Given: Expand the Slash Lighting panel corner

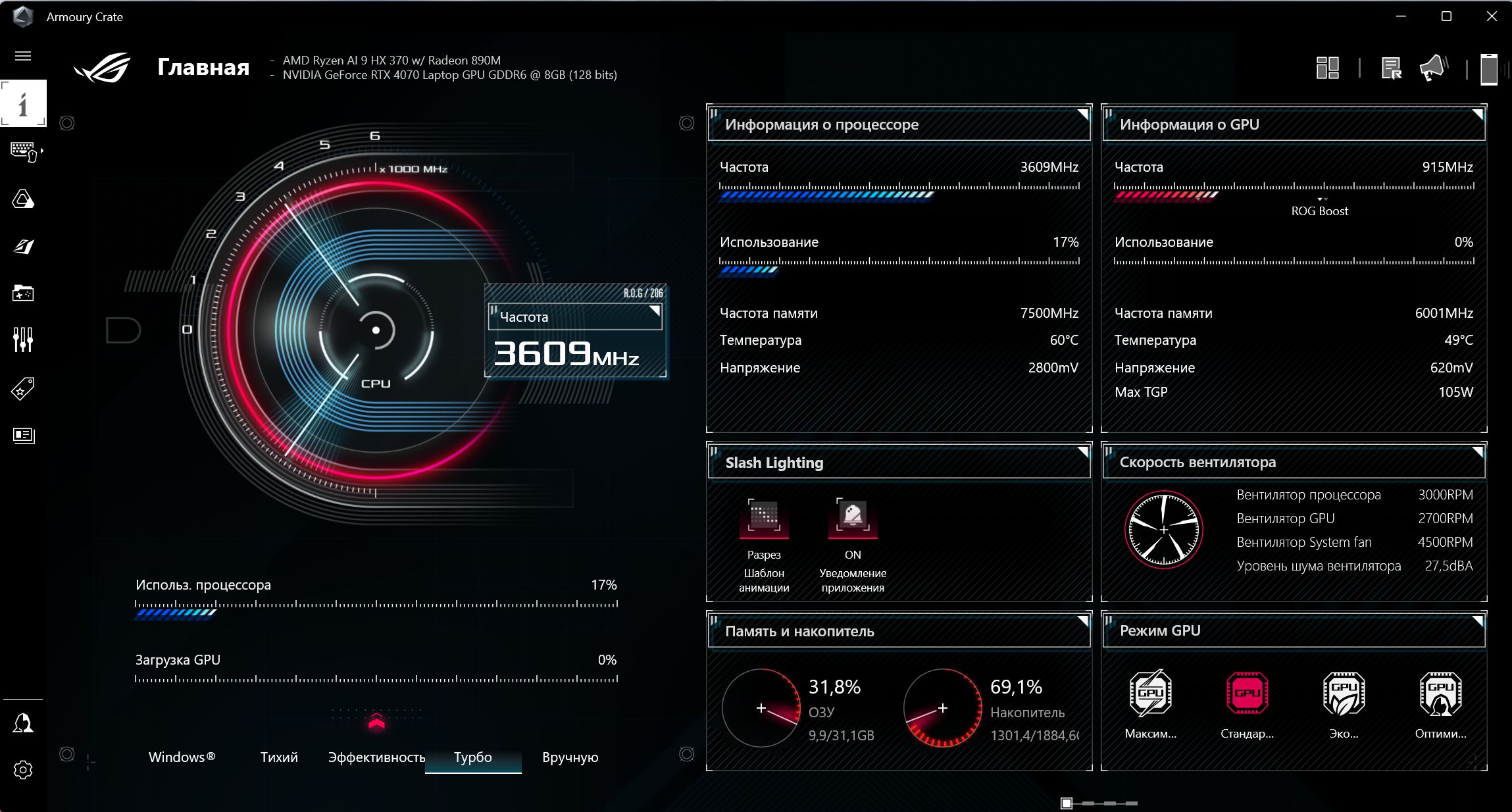Looking at the screenshot, I should click(1083, 452).
